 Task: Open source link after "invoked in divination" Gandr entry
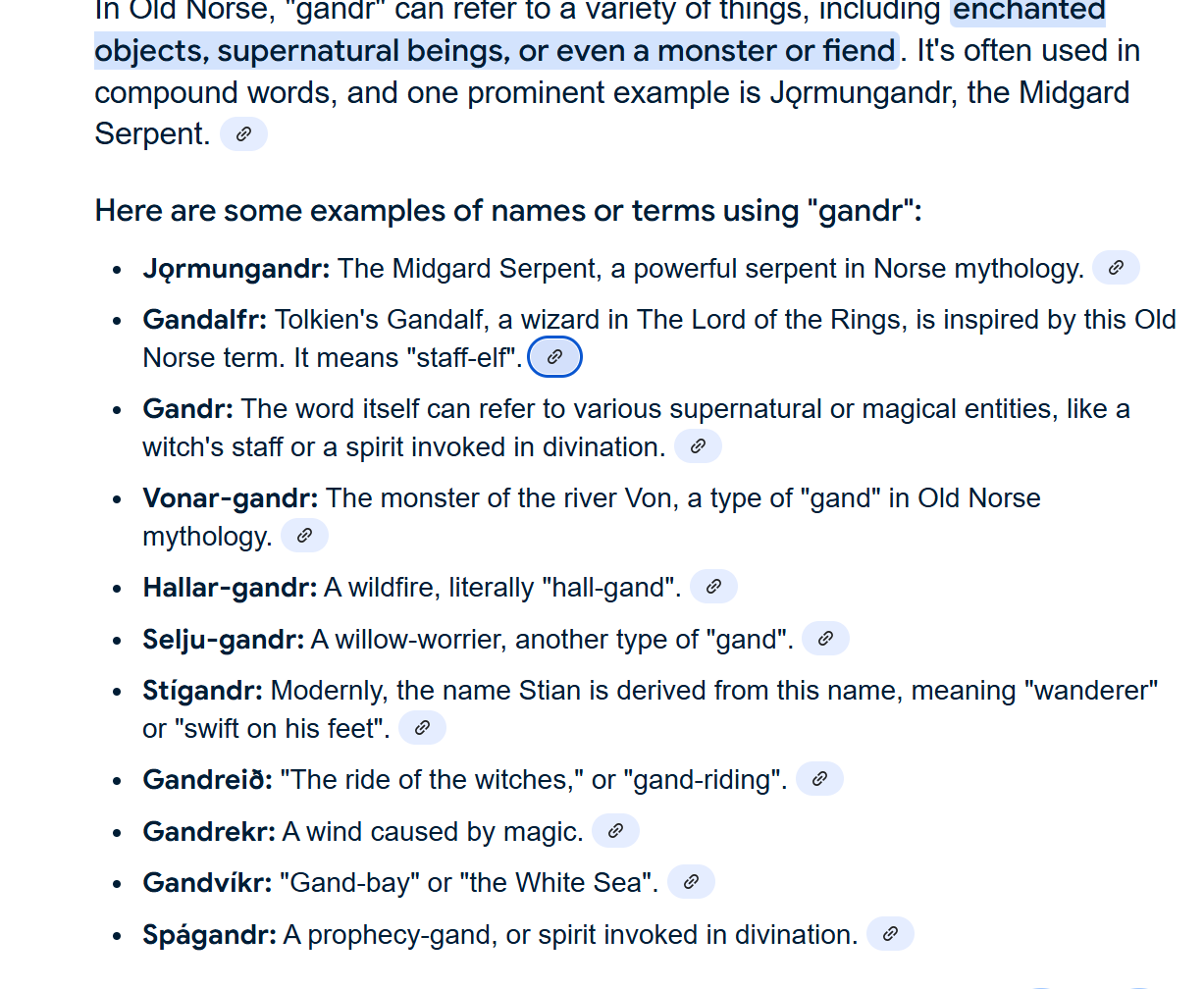(698, 446)
